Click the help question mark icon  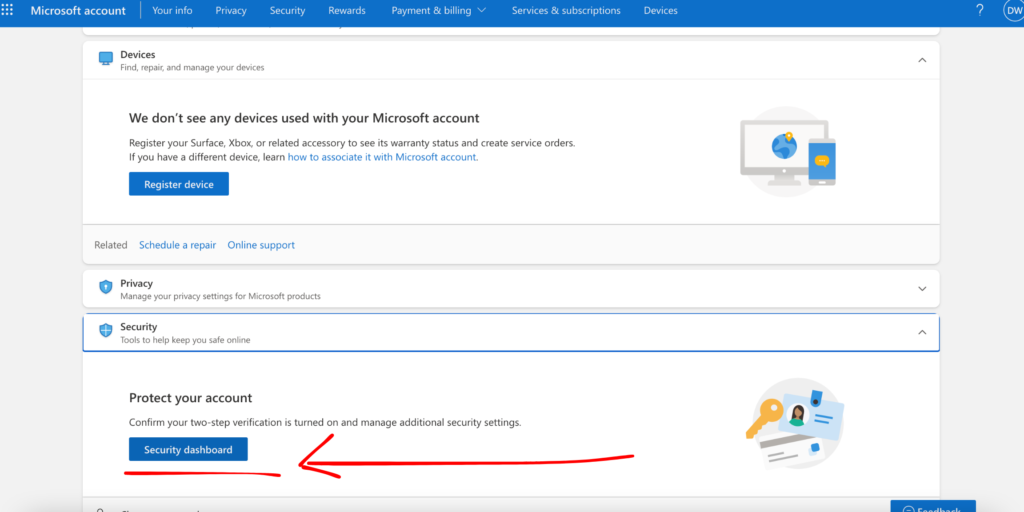pos(979,10)
